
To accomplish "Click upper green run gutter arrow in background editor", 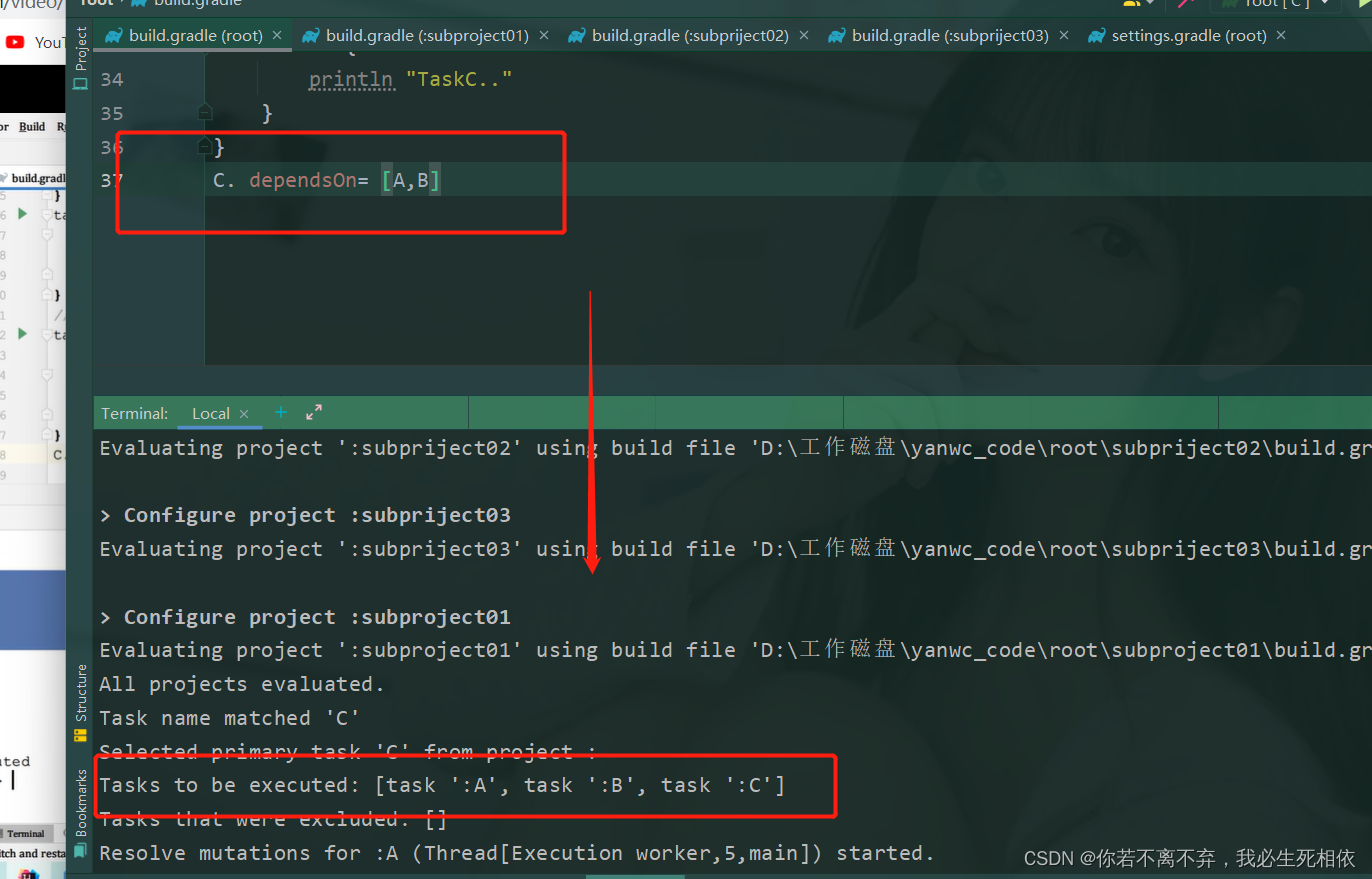I will click(23, 214).
